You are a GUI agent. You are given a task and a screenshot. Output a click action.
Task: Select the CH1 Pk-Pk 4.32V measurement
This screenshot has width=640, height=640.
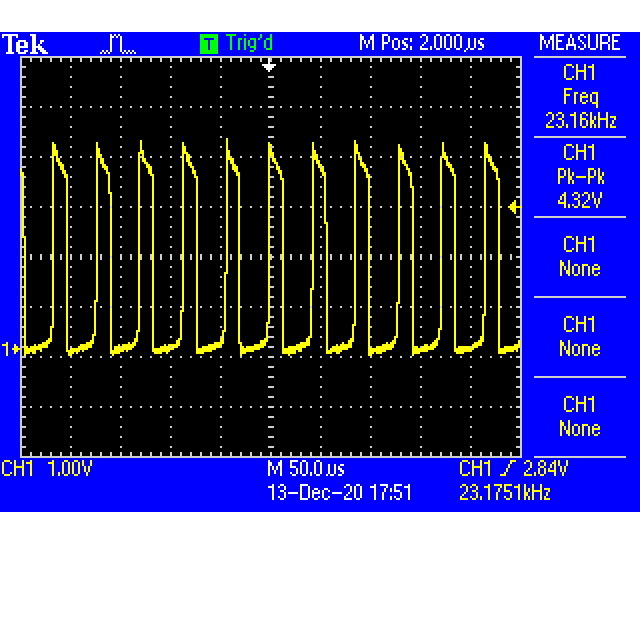pos(580,177)
